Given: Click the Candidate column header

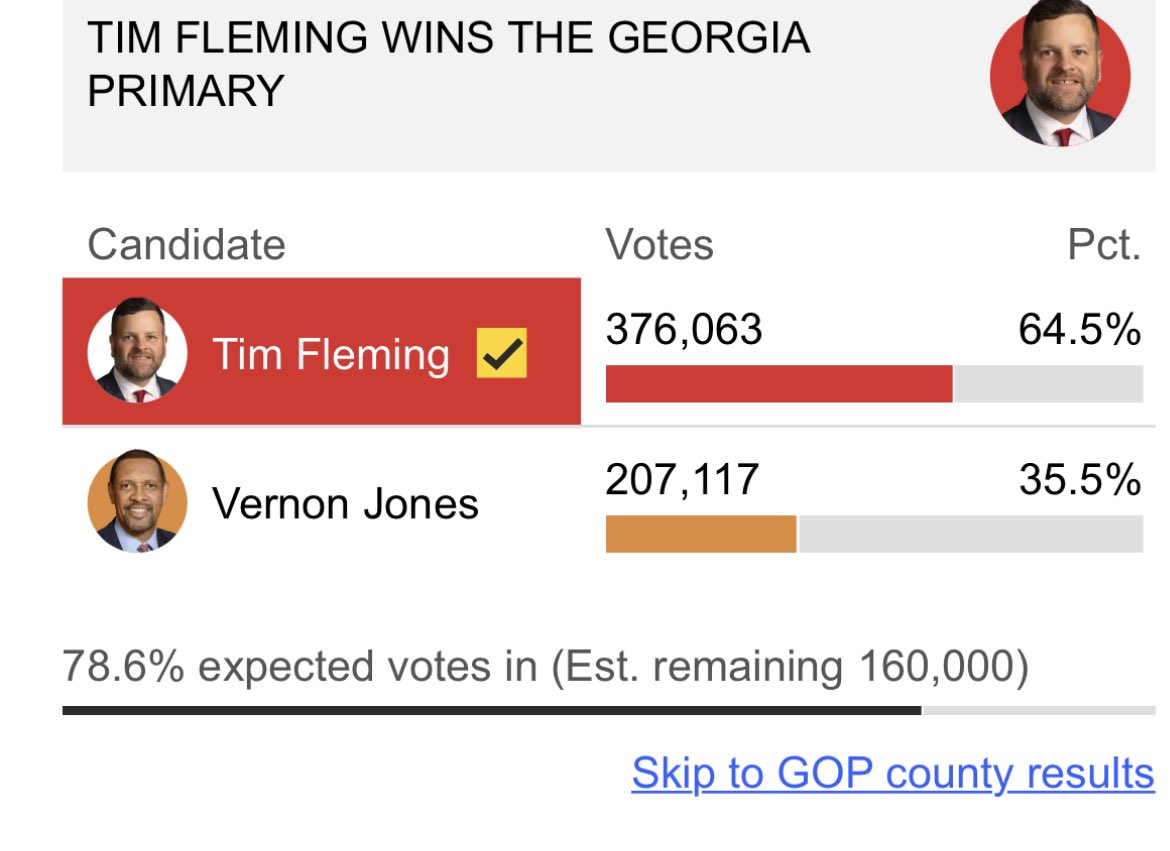Looking at the screenshot, I should (x=187, y=244).
